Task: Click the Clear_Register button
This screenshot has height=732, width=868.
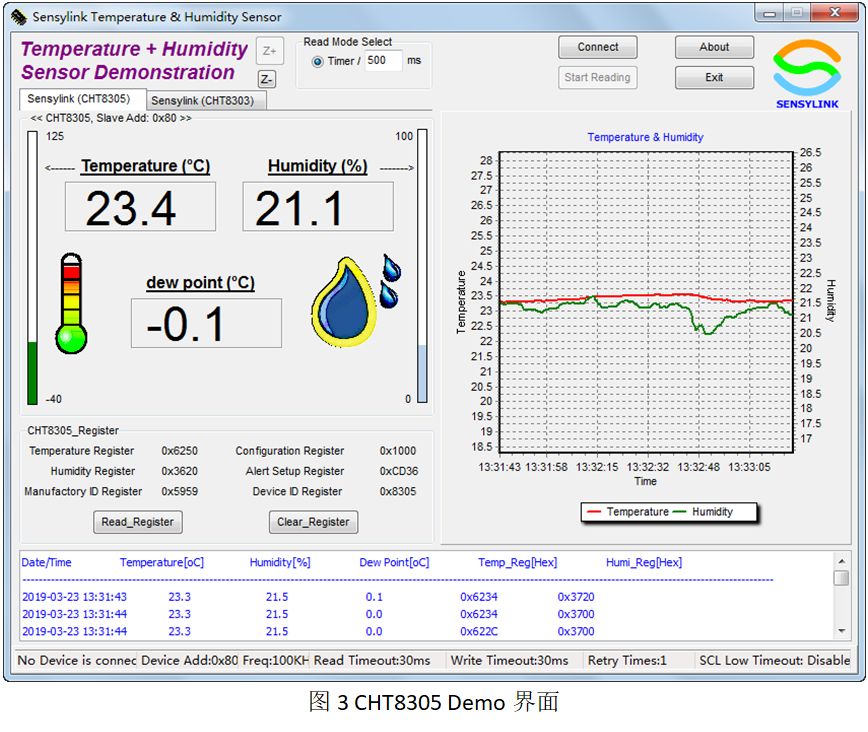Action: click(x=313, y=522)
